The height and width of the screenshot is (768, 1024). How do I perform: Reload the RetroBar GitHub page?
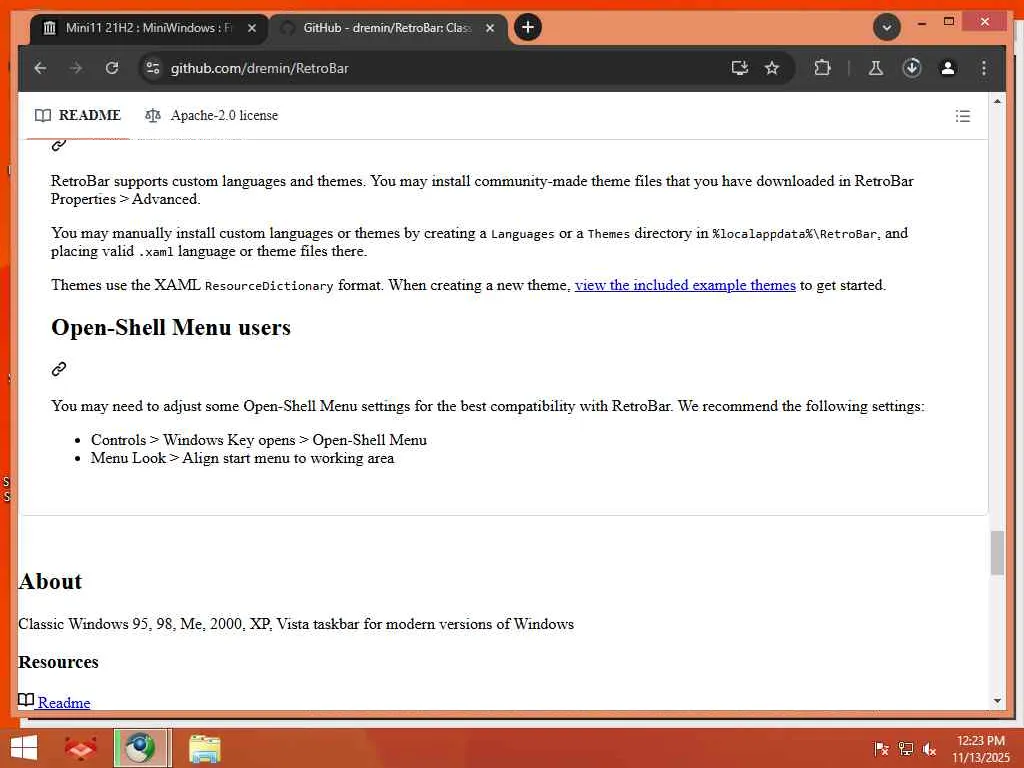click(112, 68)
